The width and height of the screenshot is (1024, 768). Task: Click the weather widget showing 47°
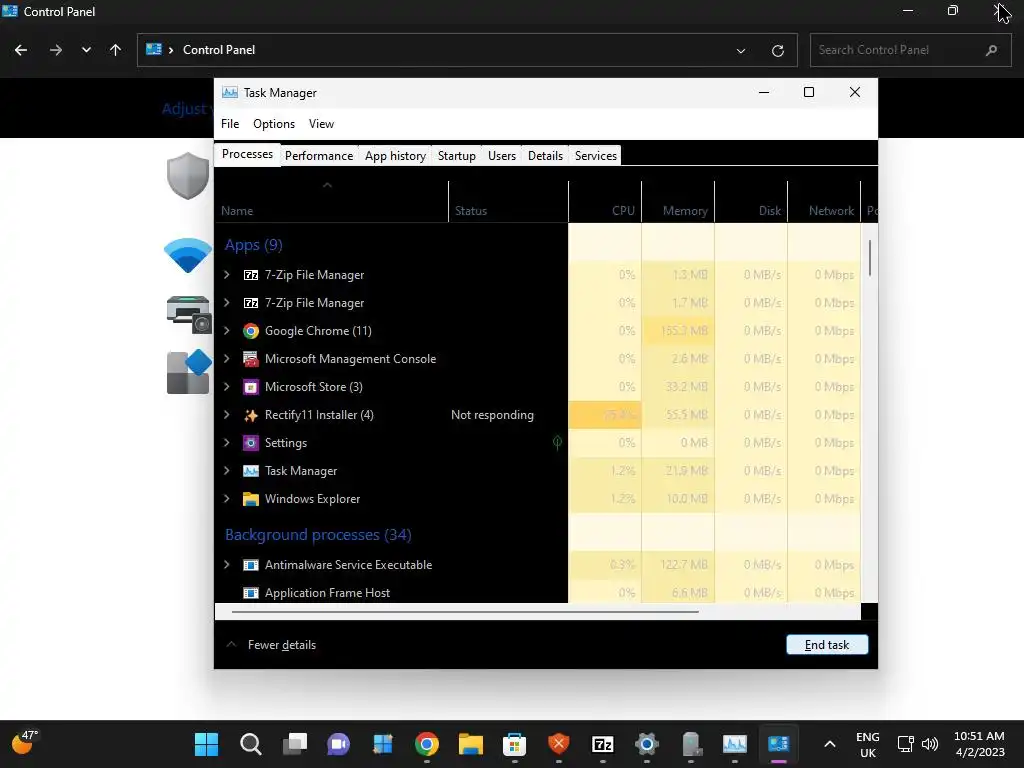pyautogui.click(x=25, y=743)
